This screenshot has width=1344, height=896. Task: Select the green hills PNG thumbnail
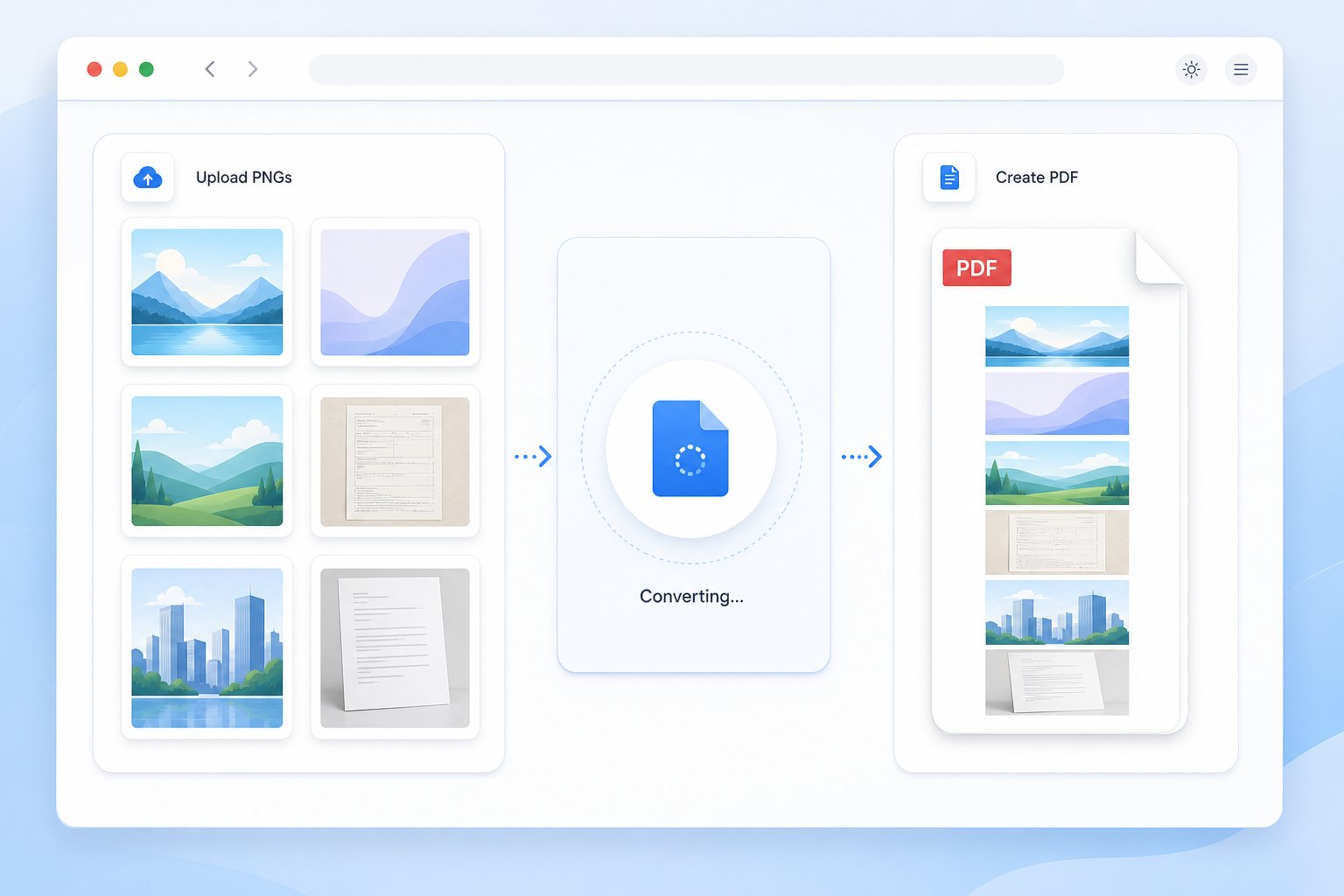(207, 461)
